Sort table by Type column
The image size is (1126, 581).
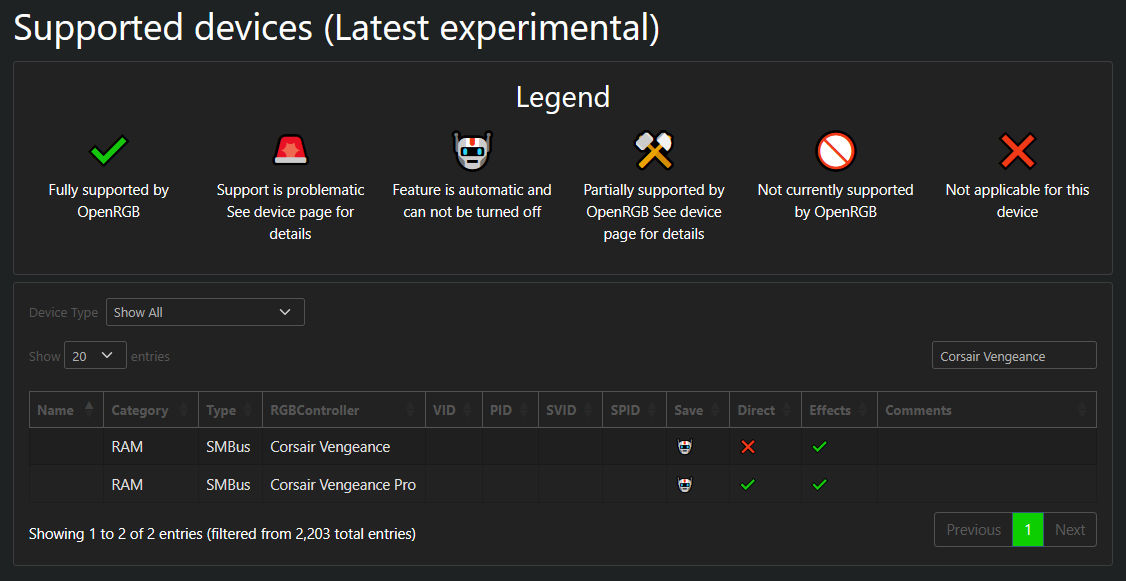click(230, 410)
